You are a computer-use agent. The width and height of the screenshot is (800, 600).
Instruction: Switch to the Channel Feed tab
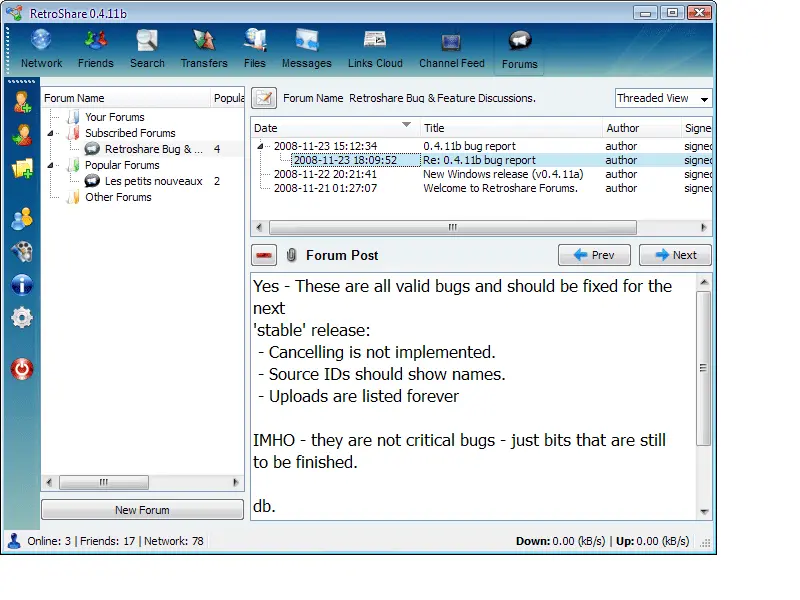451,49
